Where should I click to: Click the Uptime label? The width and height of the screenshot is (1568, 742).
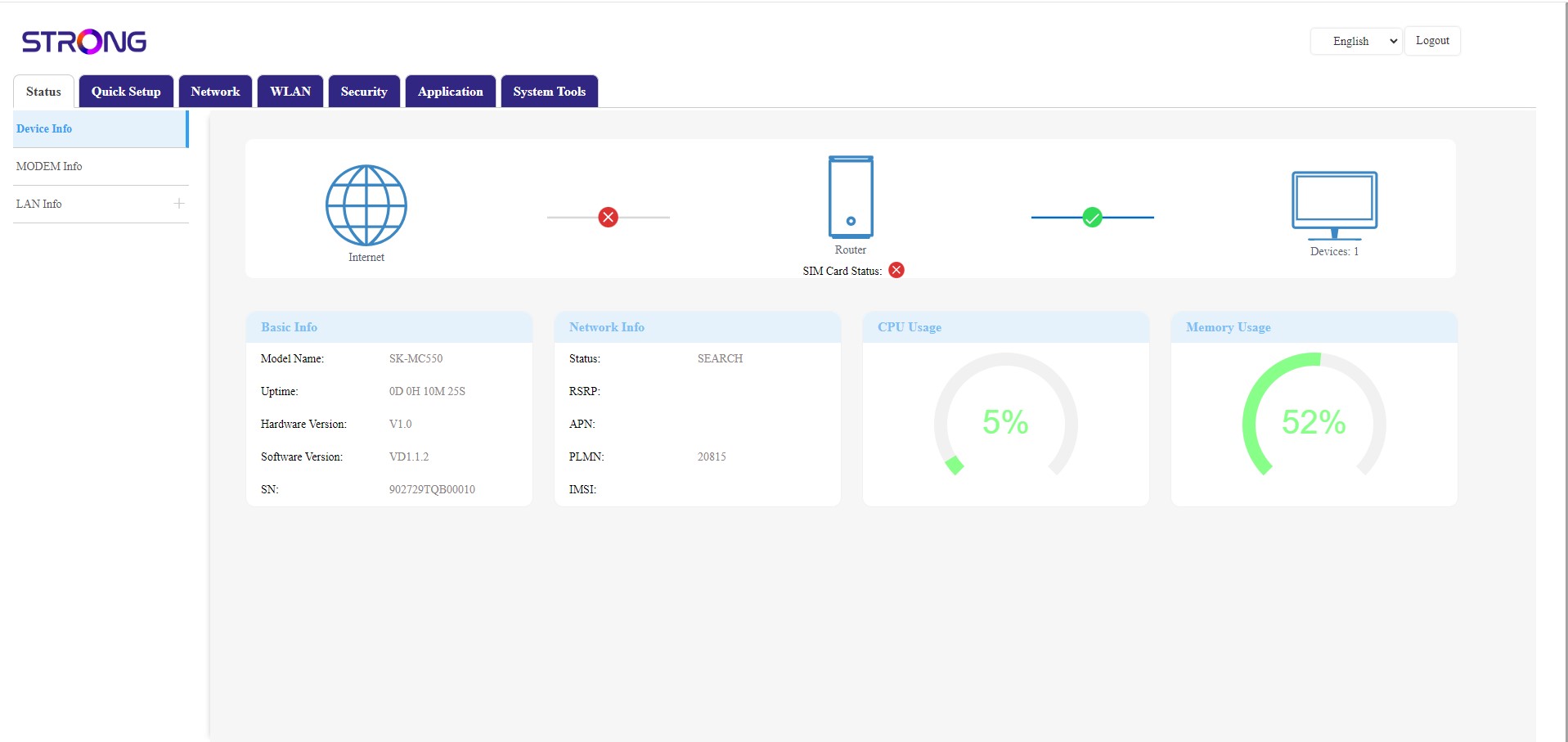[279, 391]
